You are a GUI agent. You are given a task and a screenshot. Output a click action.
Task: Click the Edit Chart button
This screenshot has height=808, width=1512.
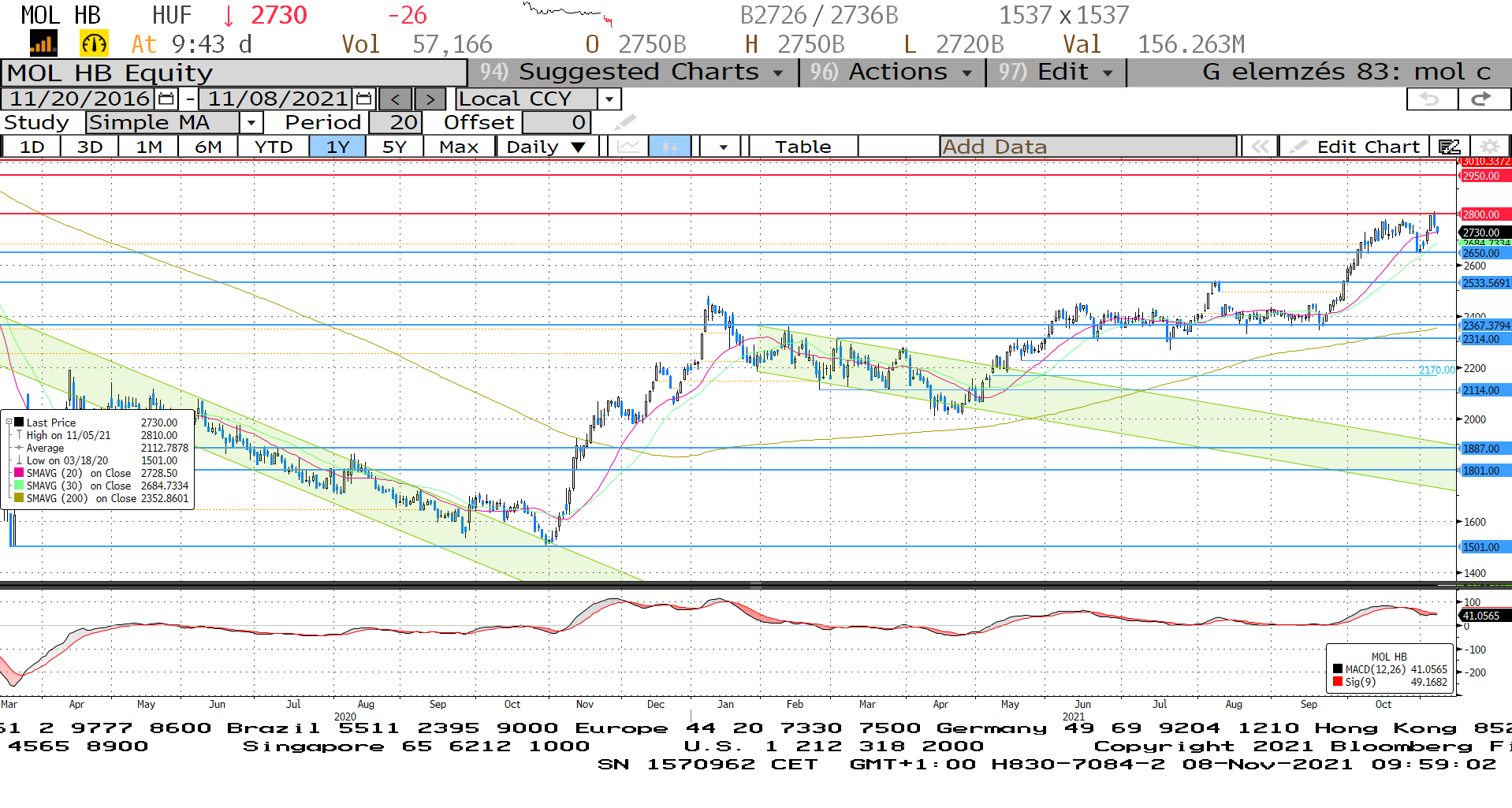coord(1354,147)
